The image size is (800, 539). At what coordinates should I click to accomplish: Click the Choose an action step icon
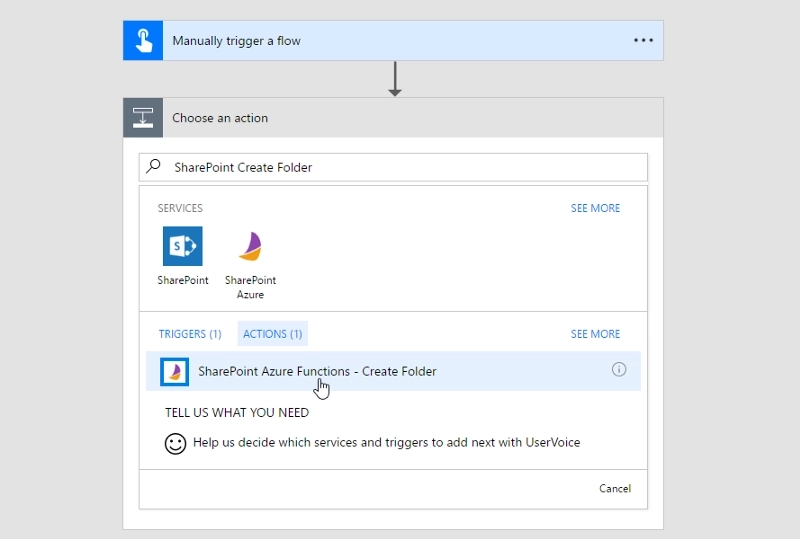tap(143, 118)
